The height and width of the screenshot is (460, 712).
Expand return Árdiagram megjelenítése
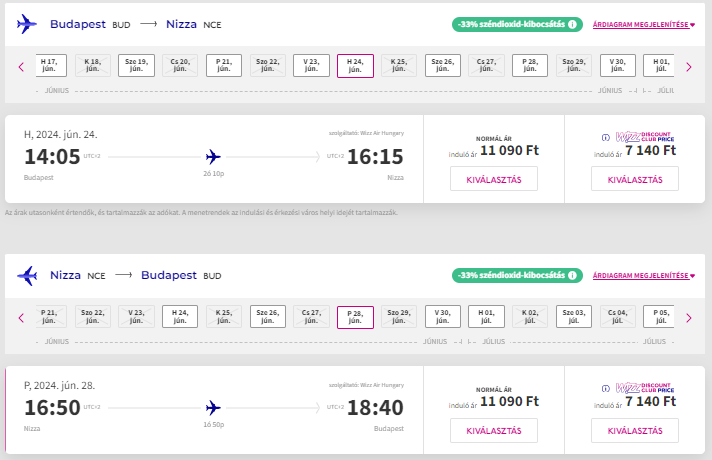[x=643, y=275]
